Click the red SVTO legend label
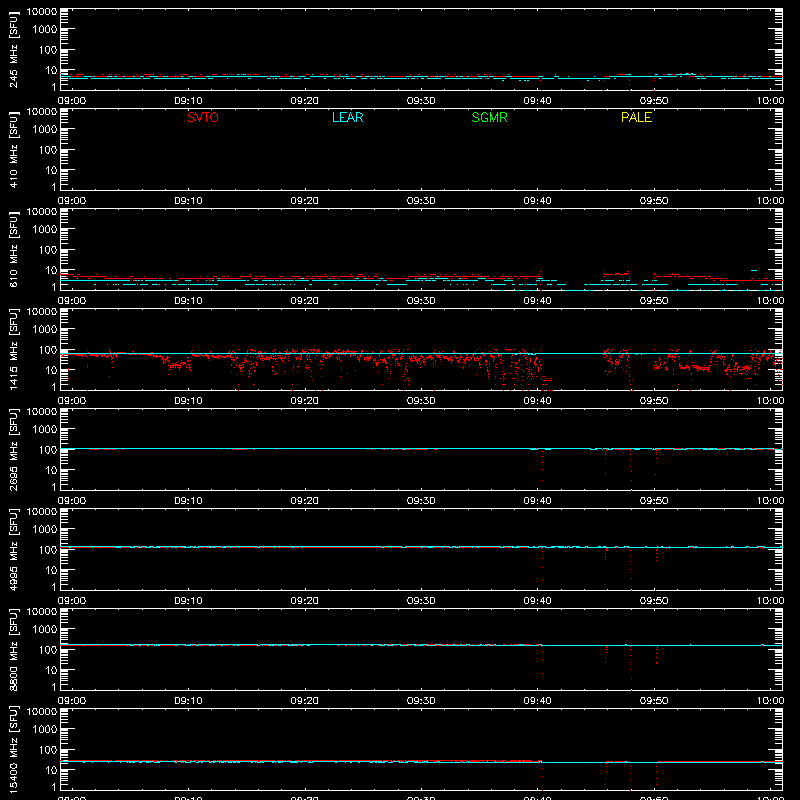This screenshot has height=800, width=800. 203,117
